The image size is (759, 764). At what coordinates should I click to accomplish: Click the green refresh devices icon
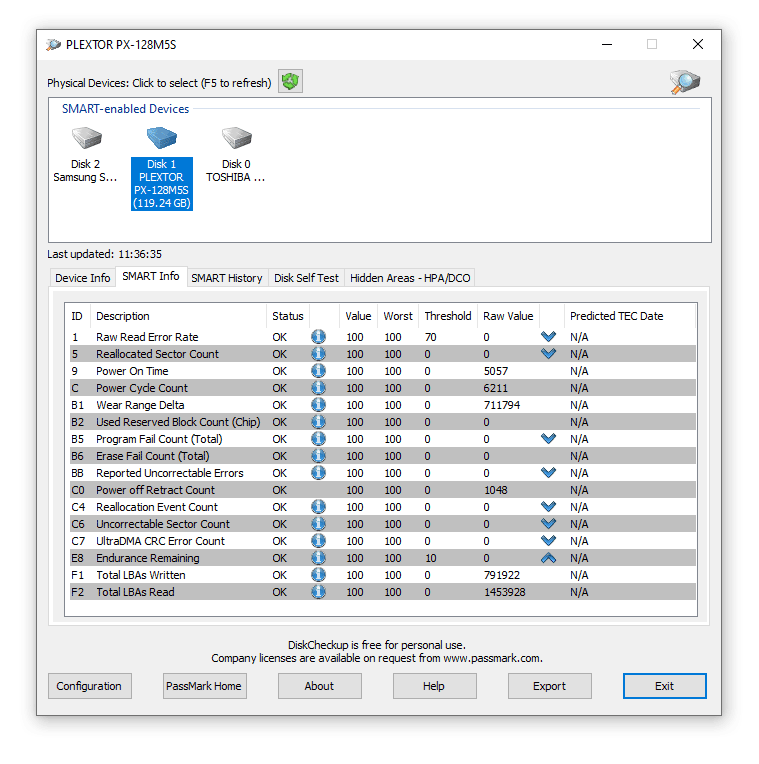[x=290, y=81]
